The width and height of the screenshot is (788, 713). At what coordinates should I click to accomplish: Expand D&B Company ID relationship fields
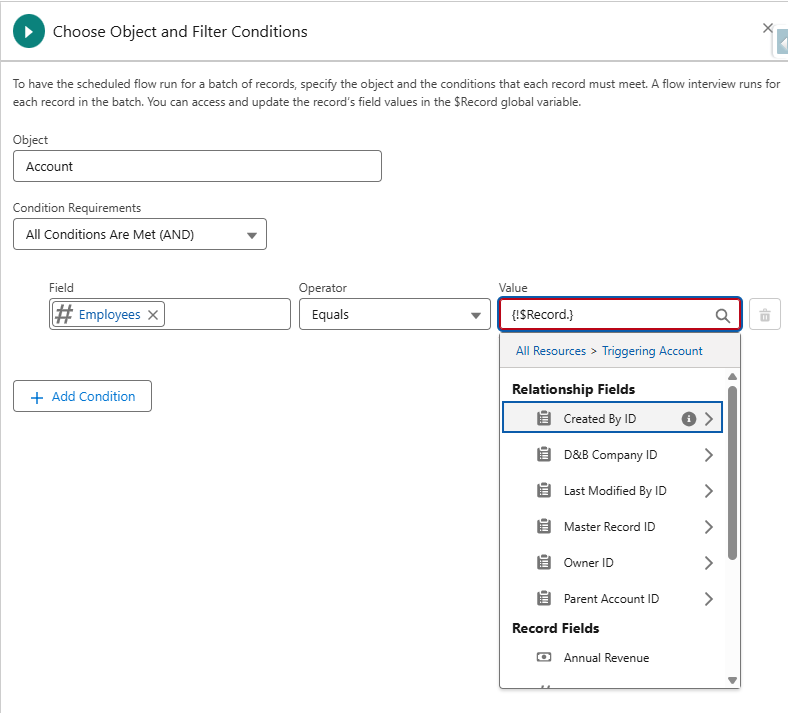[x=709, y=455]
